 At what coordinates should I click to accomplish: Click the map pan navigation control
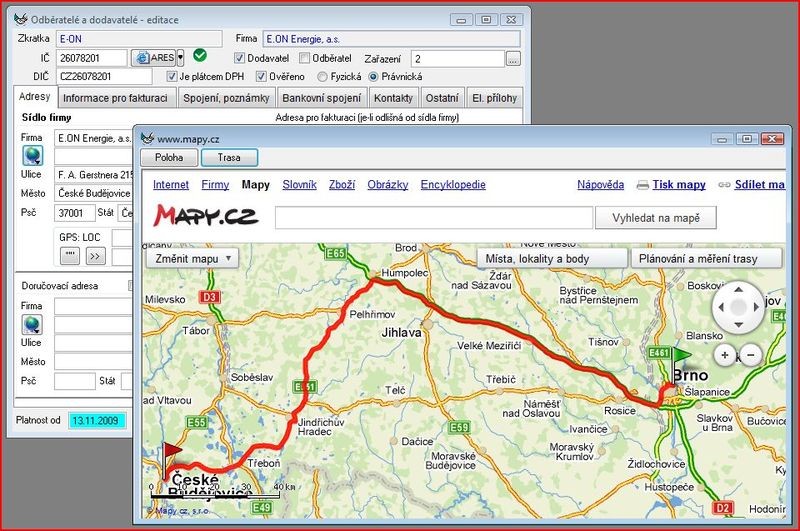(737, 306)
